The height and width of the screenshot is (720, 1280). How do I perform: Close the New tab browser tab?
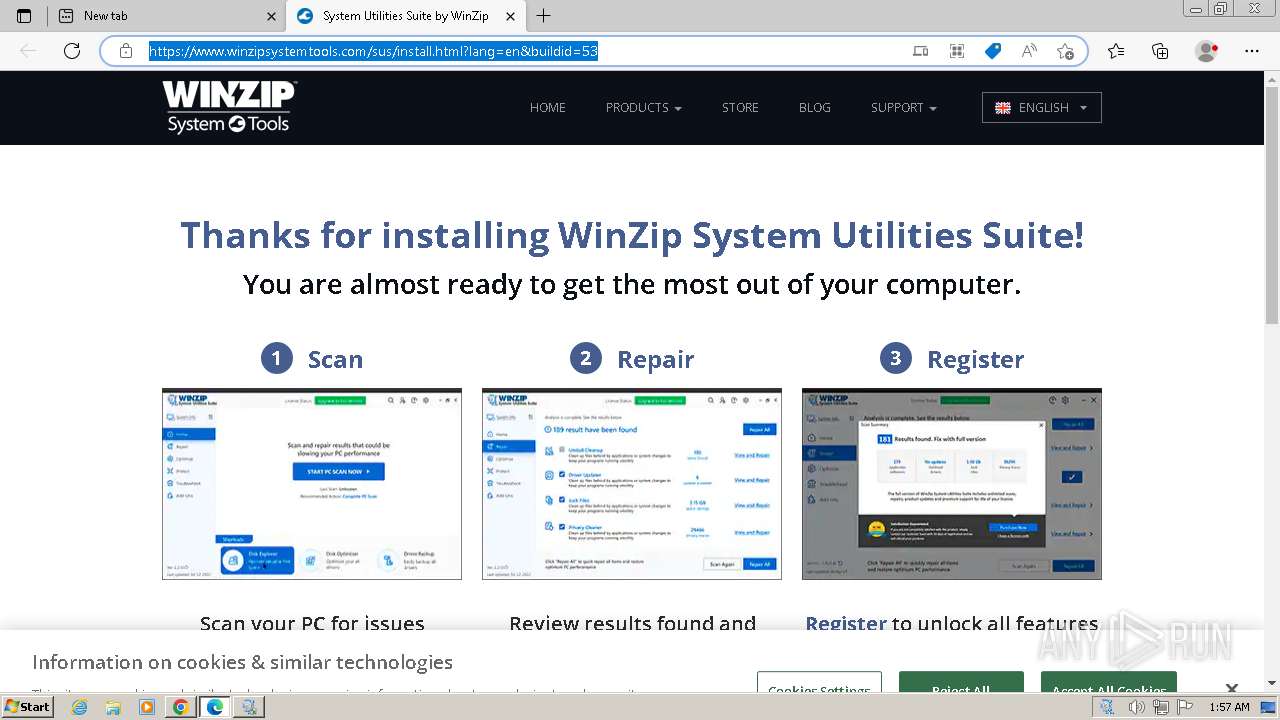[x=271, y=16]
